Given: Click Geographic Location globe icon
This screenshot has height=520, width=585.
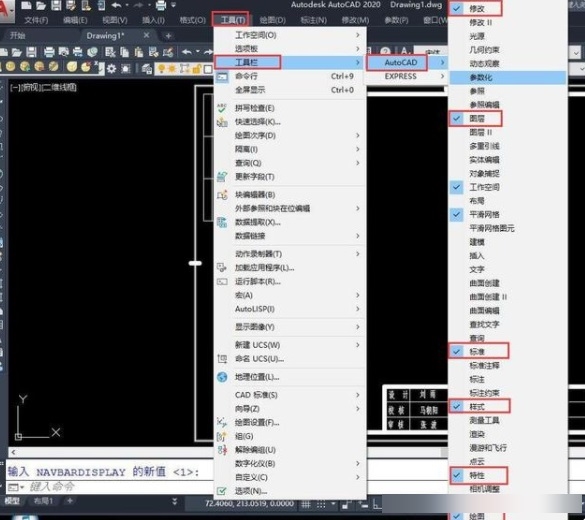Looking at the screenshot, I should tap(222, 377).
